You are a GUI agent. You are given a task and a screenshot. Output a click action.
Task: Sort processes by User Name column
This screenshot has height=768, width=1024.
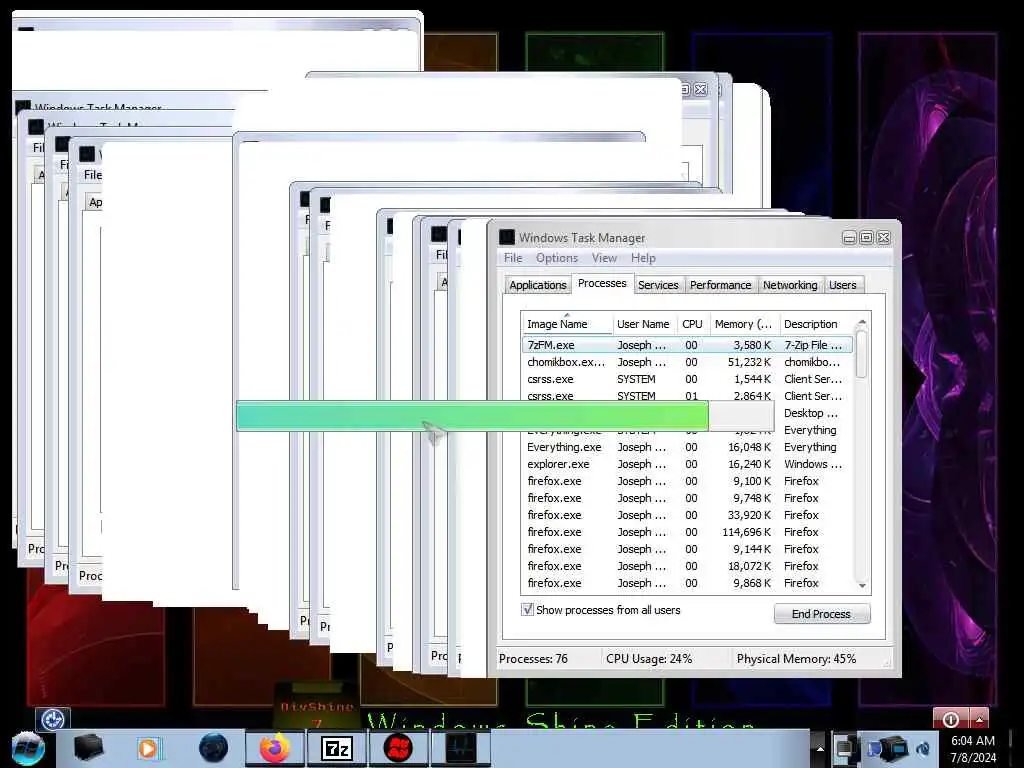coord(643,324)
